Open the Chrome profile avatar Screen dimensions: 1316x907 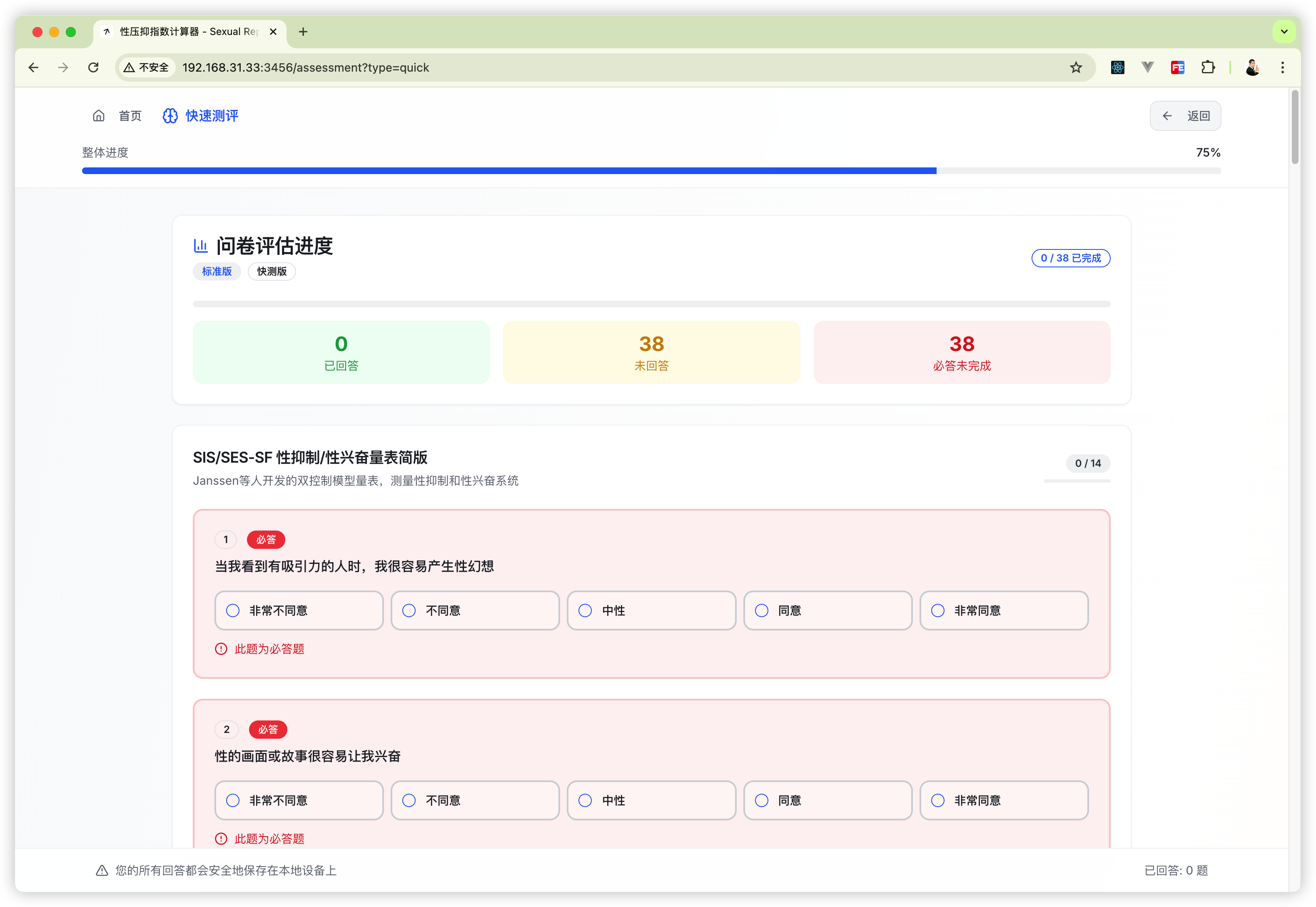click(1252, 67)
